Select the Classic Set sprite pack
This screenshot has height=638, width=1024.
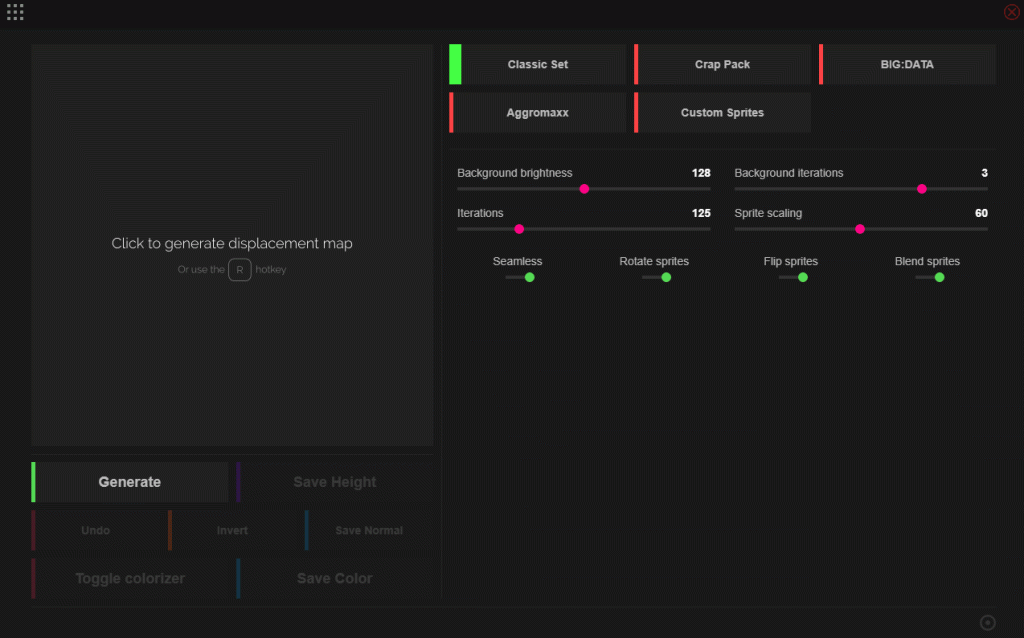537,64
